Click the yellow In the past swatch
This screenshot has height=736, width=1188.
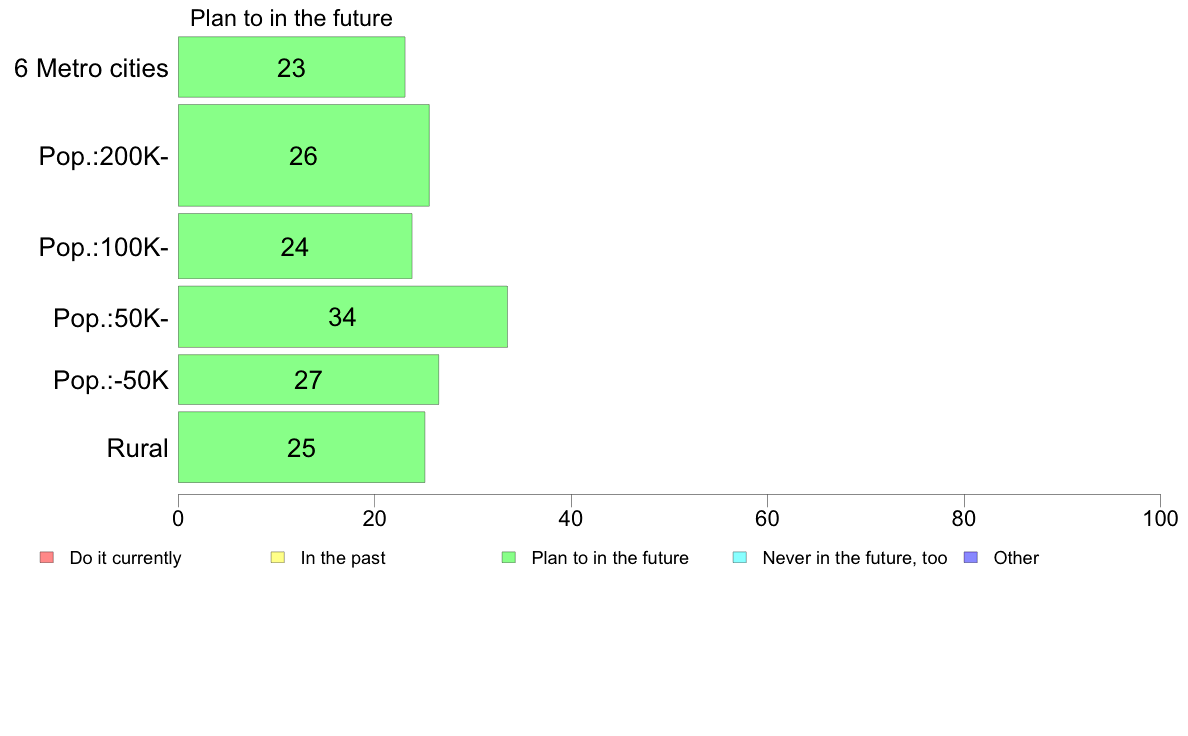click(x=278, y=558)
